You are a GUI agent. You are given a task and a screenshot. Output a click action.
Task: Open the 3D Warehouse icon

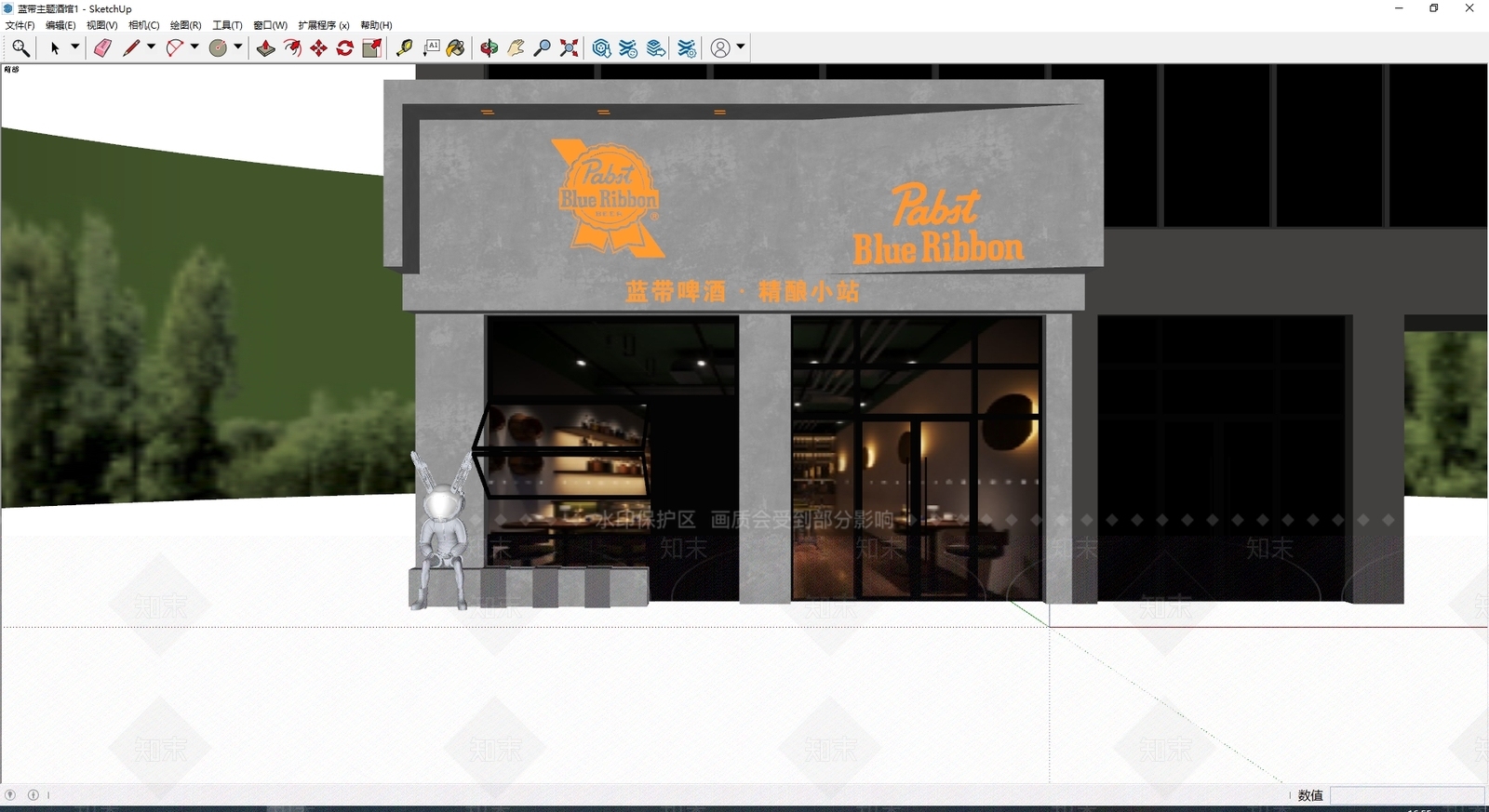602,47
